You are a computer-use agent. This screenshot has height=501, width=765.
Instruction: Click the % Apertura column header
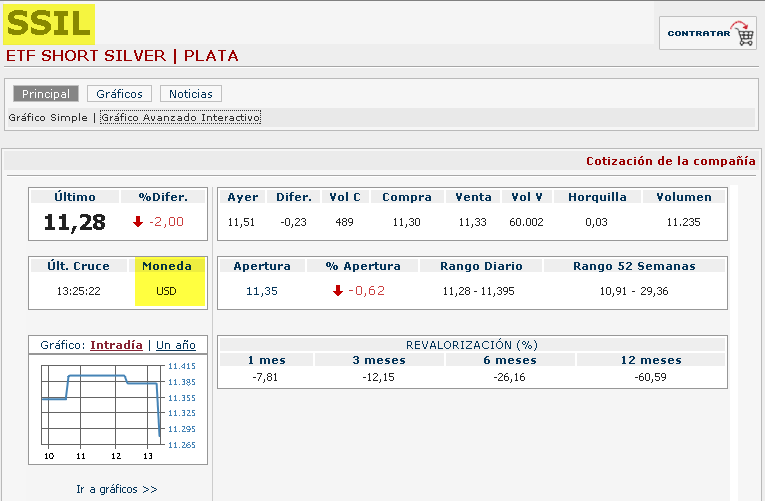[363, 266]
